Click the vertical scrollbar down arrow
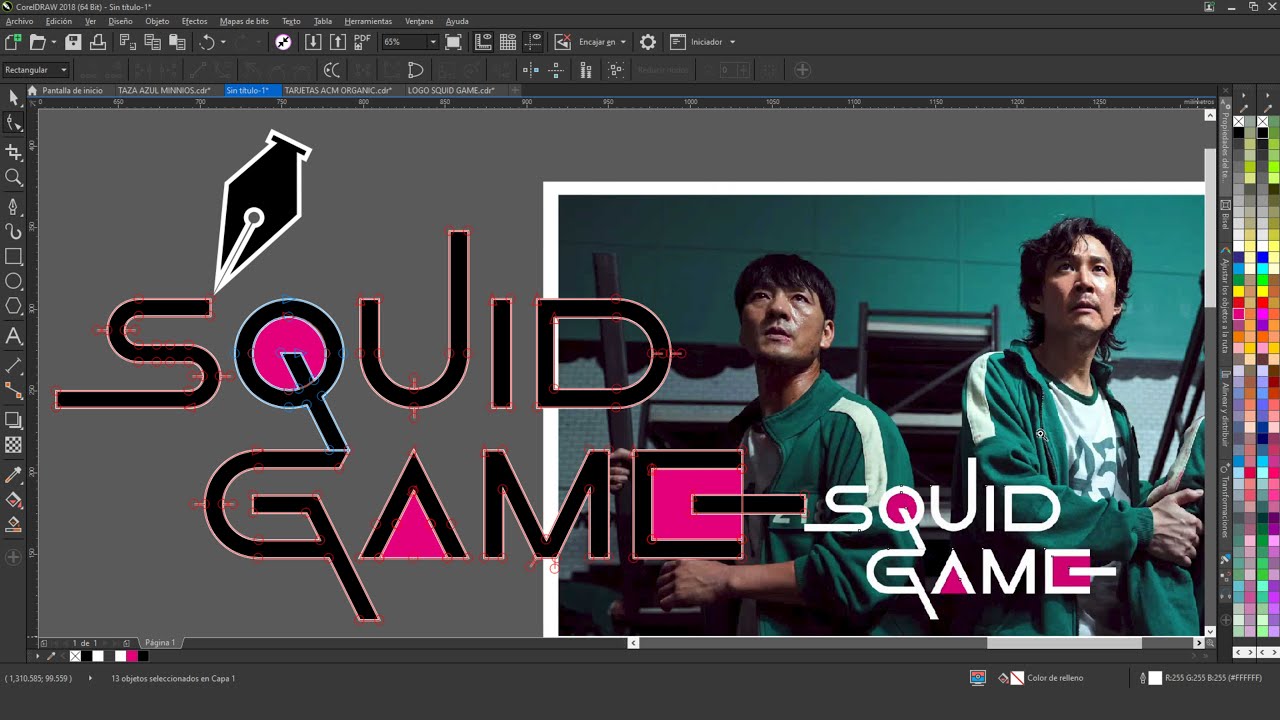Viewport: 1280px width, 720px height. click(x=1210, y=631)
